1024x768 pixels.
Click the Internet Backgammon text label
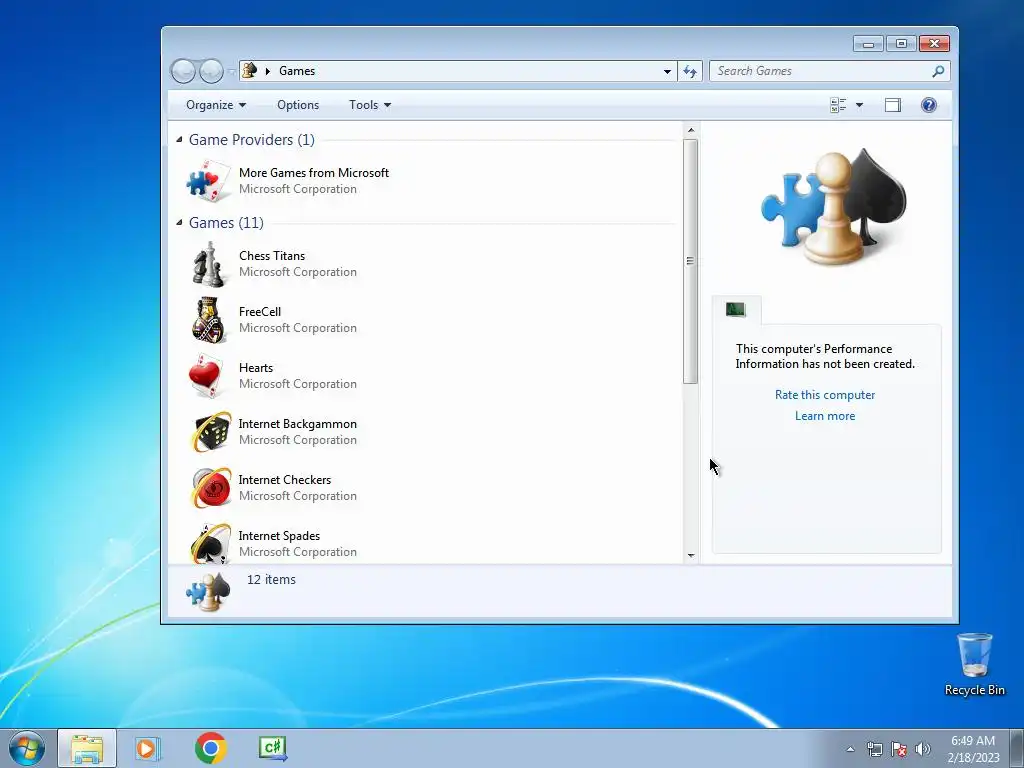pos(297,423)
